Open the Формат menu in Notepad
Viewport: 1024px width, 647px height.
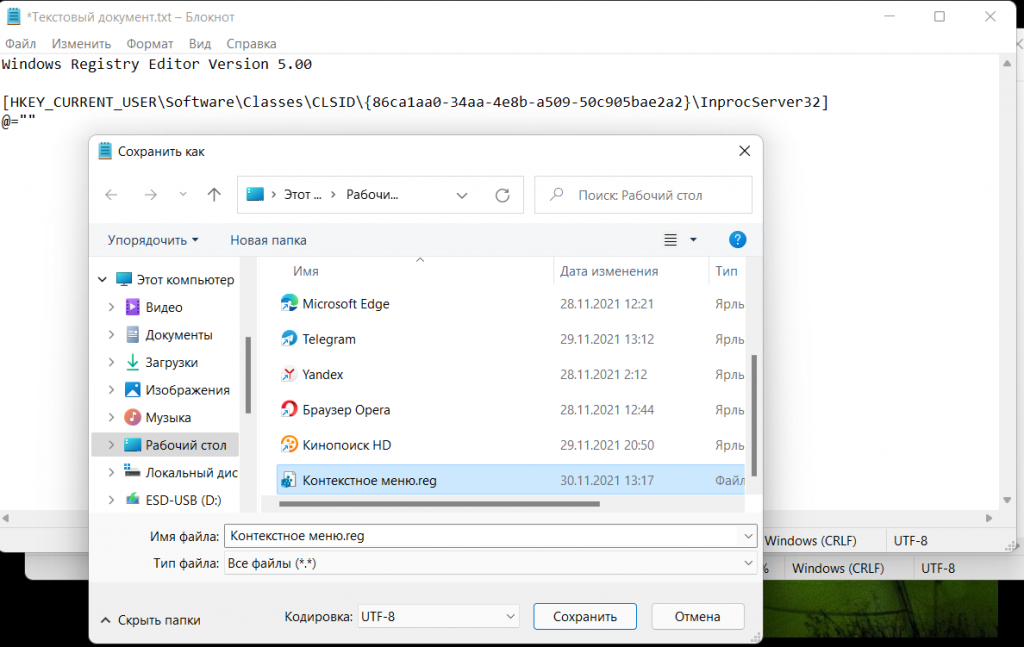pos(150,44)
